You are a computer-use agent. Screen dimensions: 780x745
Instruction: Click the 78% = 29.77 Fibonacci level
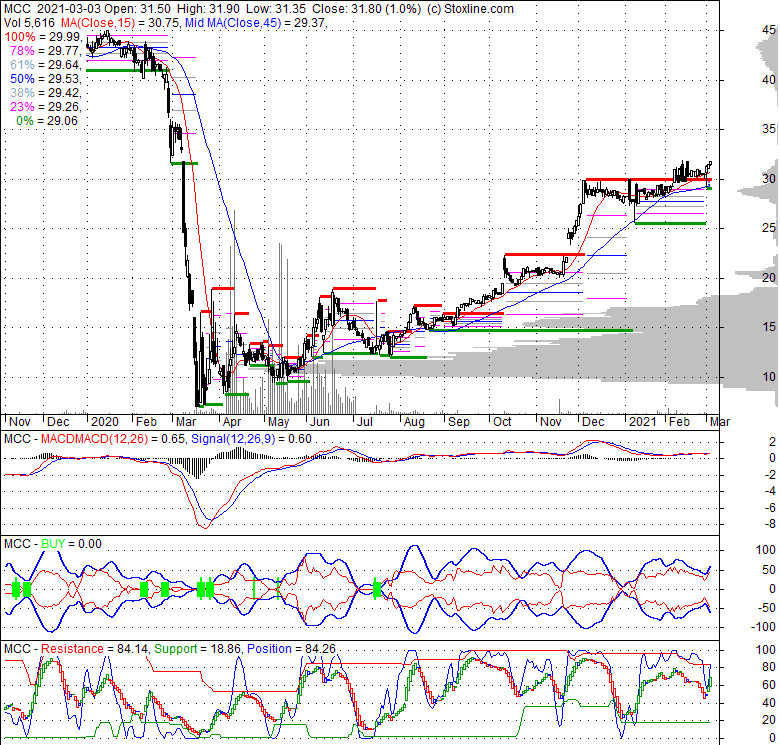(x=46, y=51)
